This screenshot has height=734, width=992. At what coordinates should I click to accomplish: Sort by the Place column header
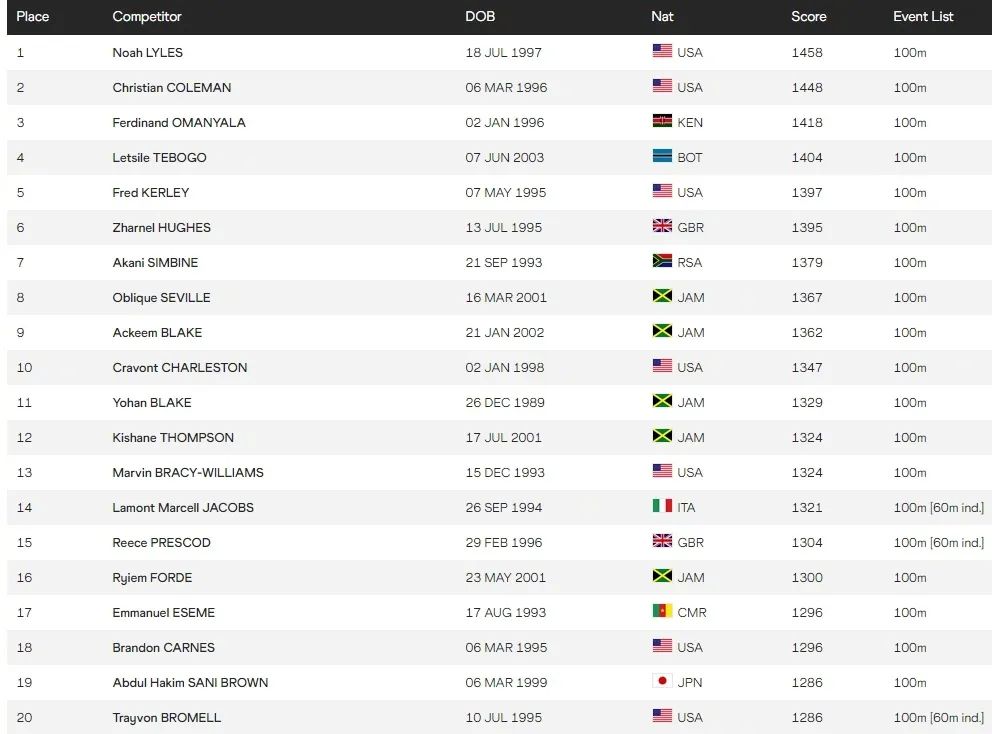tap(33, 17)
